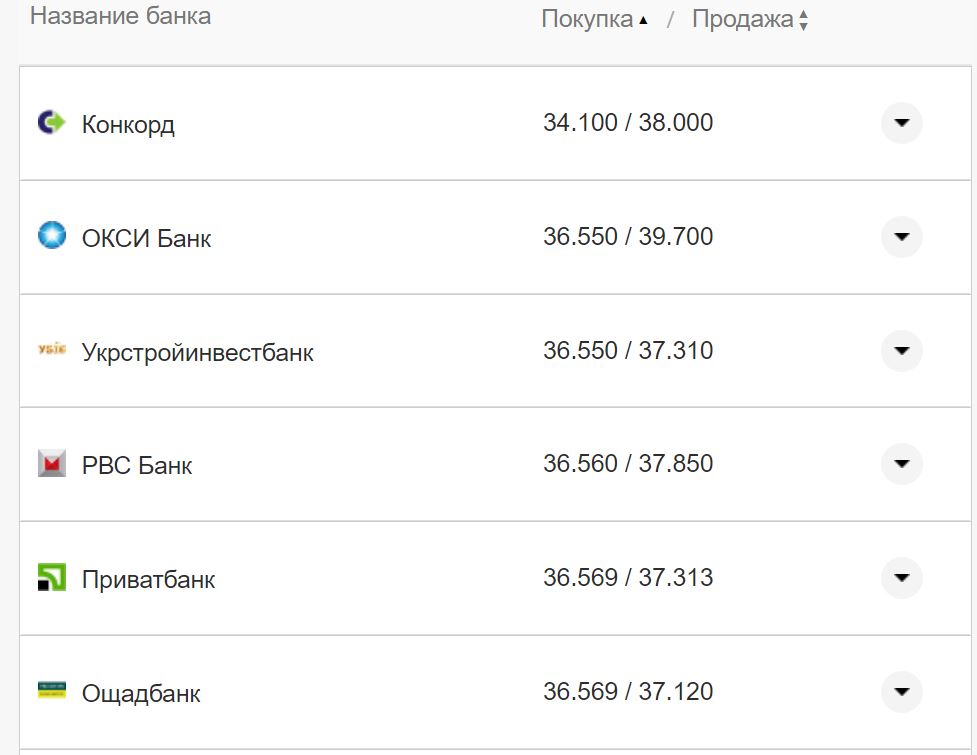Expand the Приватбанк row details
Screen dimensions: 977x755
tap(901, 578)
